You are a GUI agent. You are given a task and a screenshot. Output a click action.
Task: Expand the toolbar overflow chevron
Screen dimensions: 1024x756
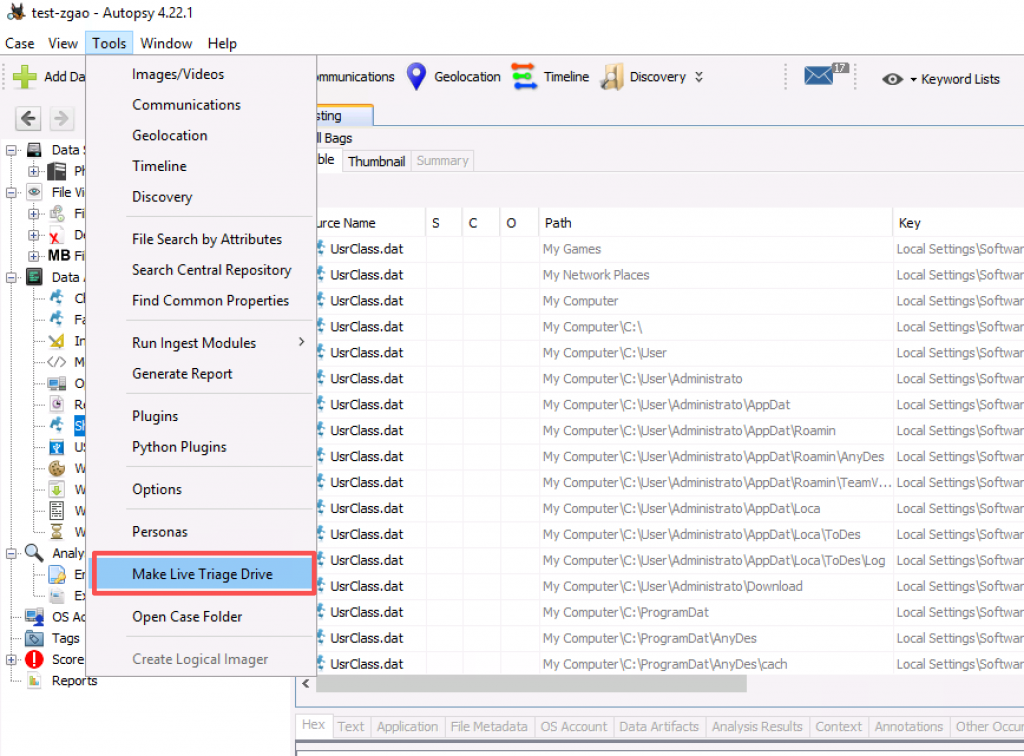(x=699, y=77)
